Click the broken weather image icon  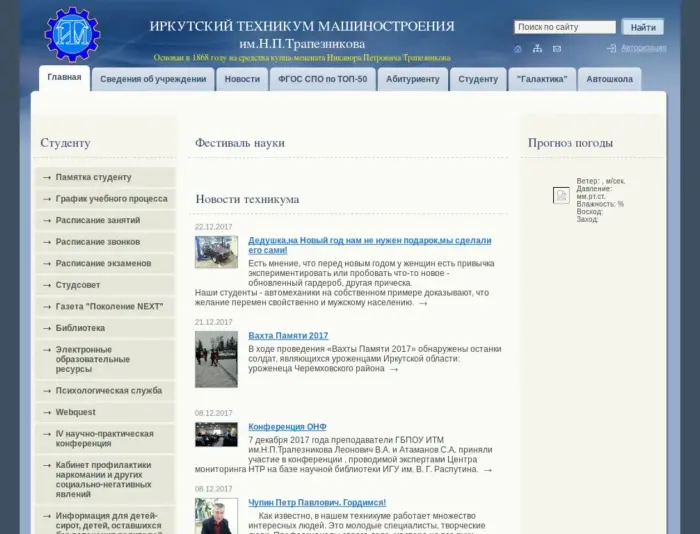click(x=561, y=196)
